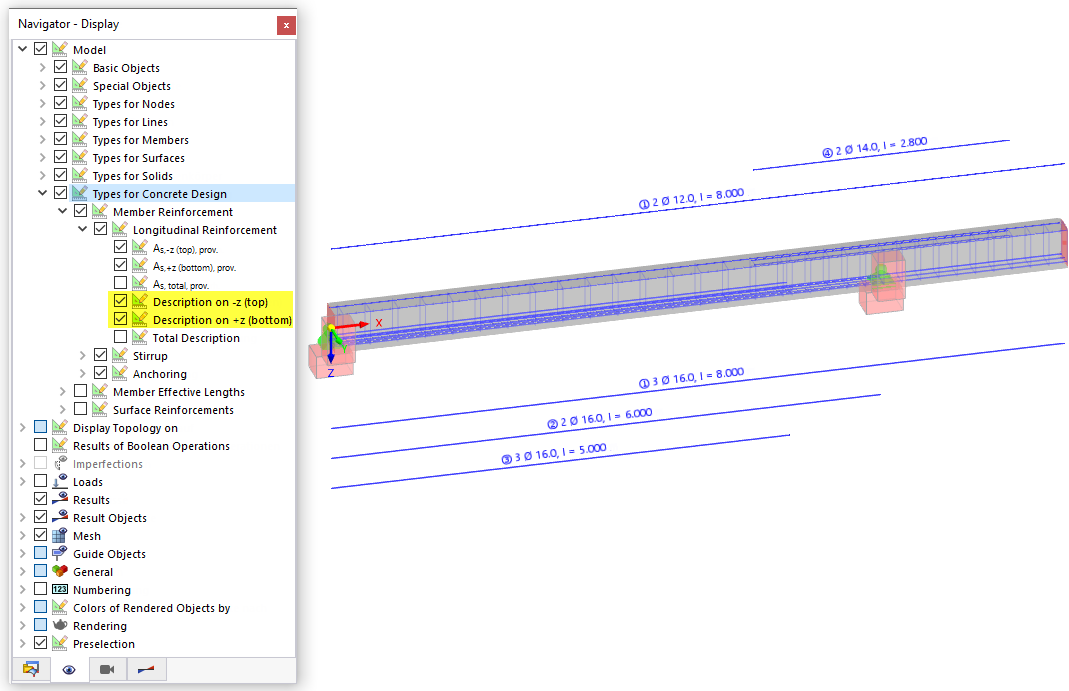The height and width of the screenshot is (691, 1069).
Task: Disable Description on -z (top)
Action: tap(120, 301)
